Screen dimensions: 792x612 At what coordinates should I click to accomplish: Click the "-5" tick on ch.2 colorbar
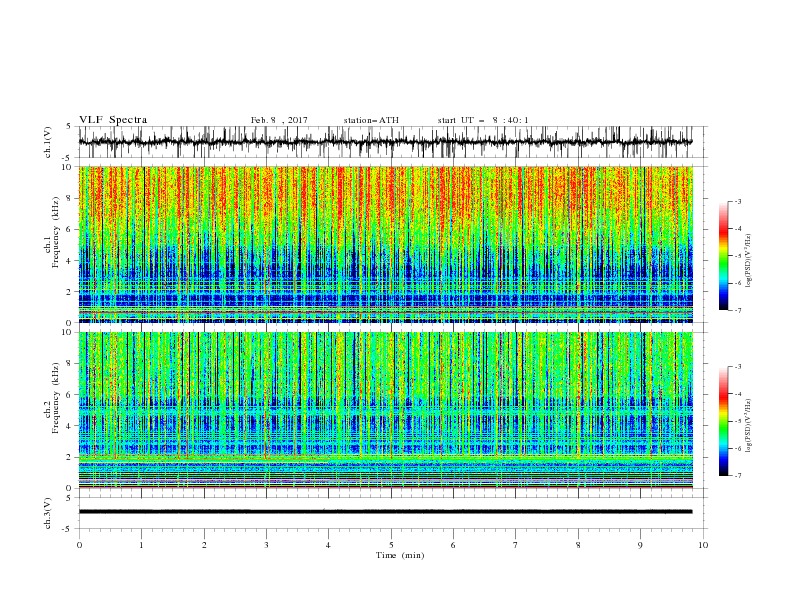click(x=738, y=421)
